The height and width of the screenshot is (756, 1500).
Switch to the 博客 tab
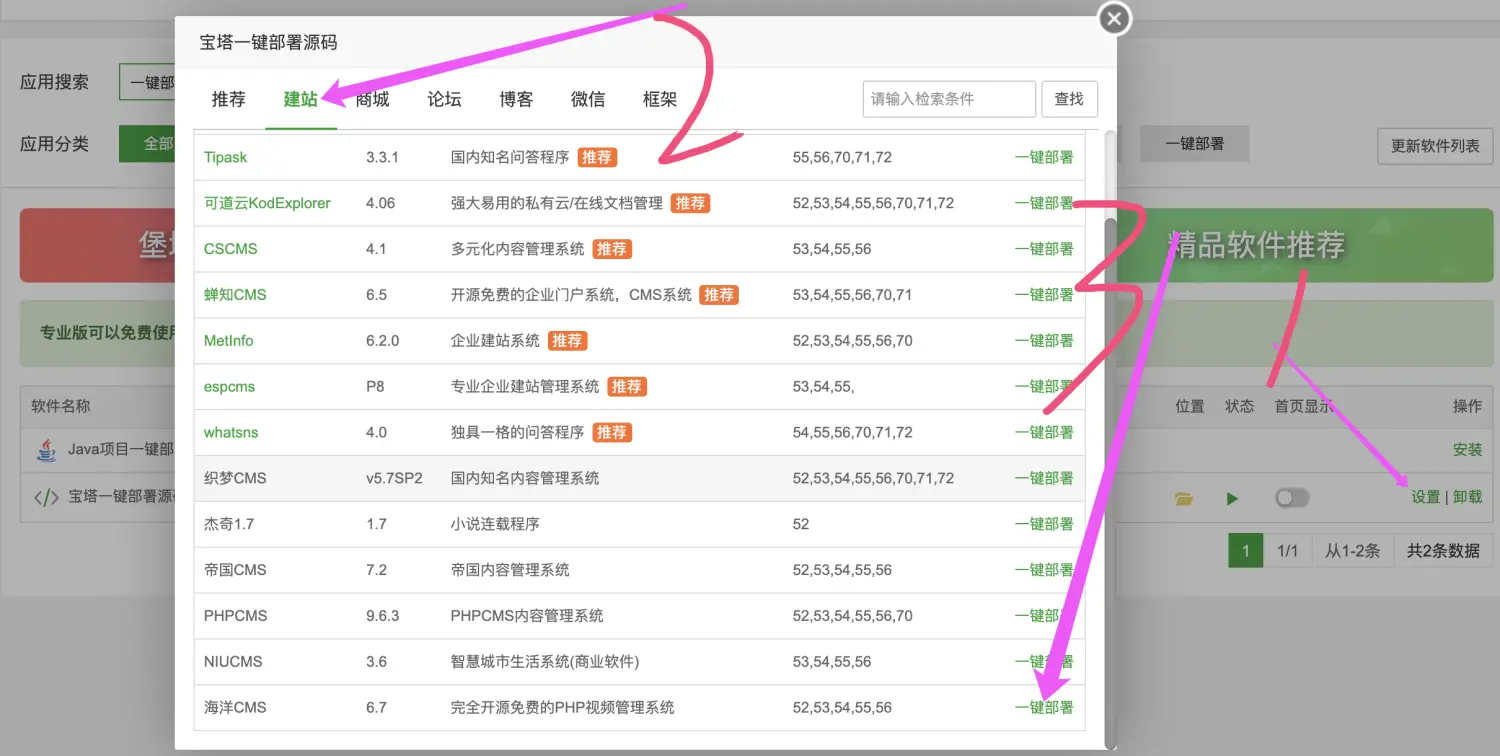click(x=517, y=99)
